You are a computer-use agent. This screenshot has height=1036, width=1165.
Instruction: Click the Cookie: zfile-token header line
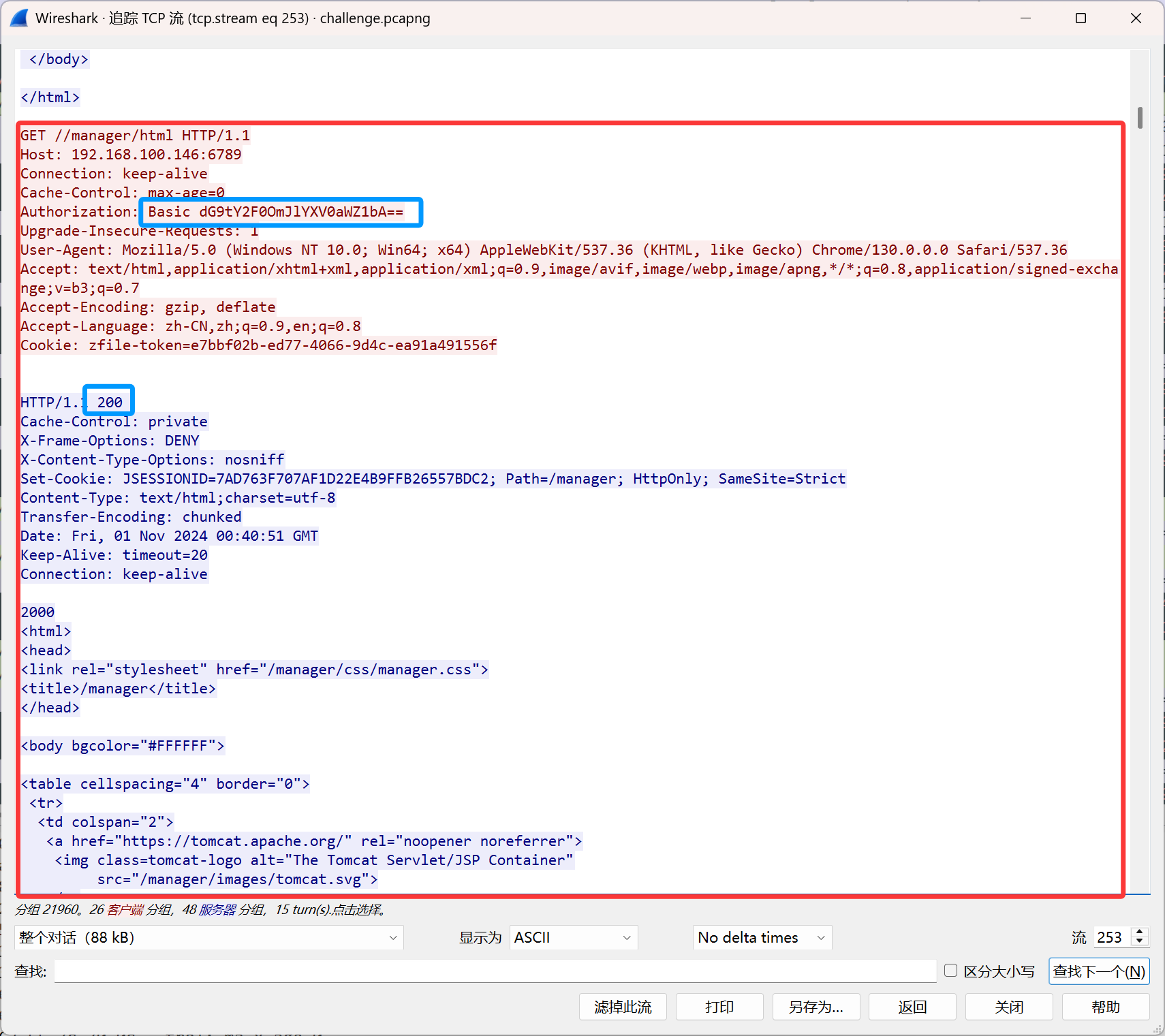click(259, 345)
